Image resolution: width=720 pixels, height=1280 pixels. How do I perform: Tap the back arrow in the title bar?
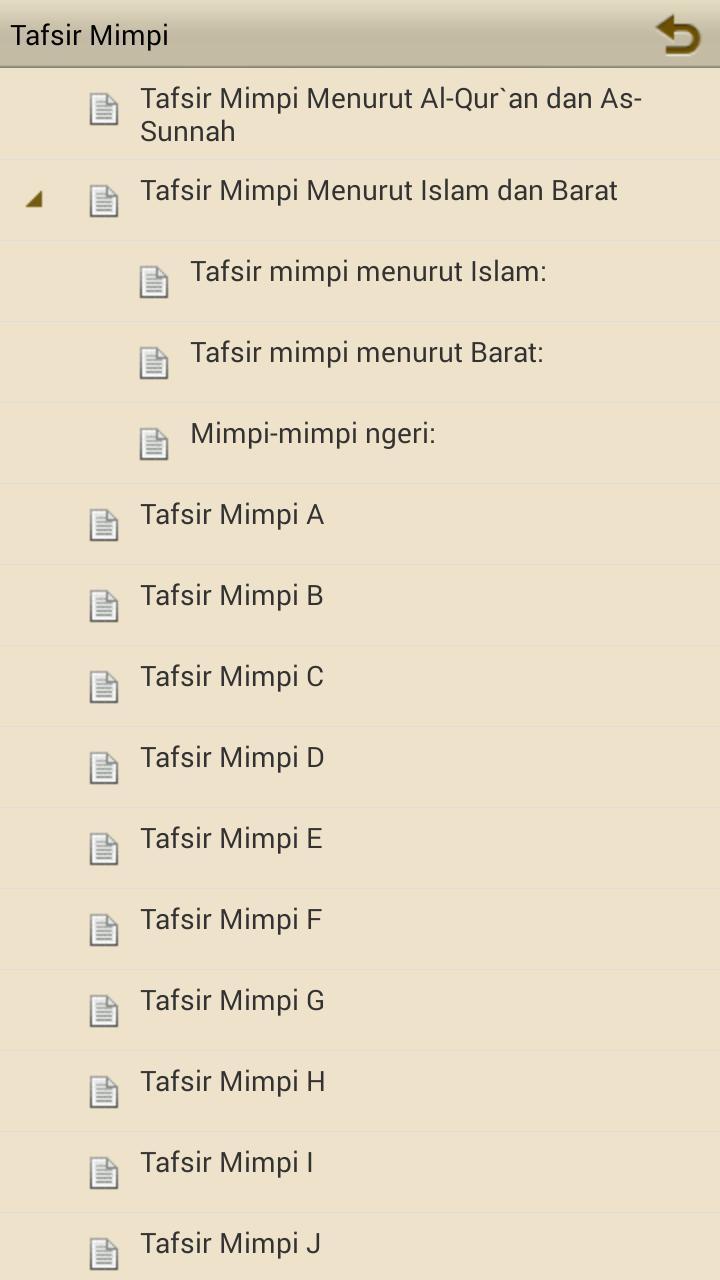tap(677, 34)
